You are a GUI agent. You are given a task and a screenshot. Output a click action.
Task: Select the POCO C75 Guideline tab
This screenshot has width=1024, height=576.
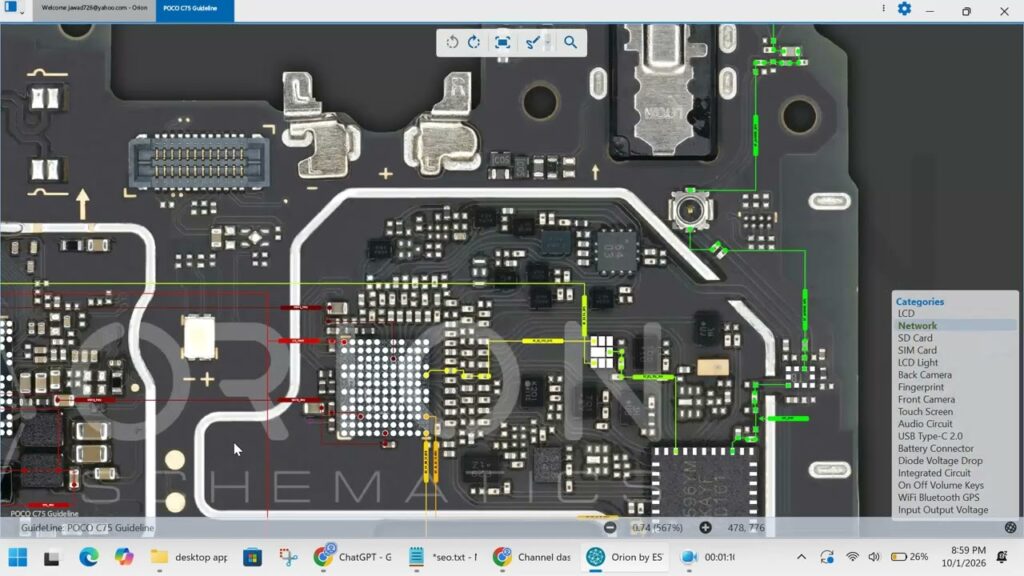195,8
